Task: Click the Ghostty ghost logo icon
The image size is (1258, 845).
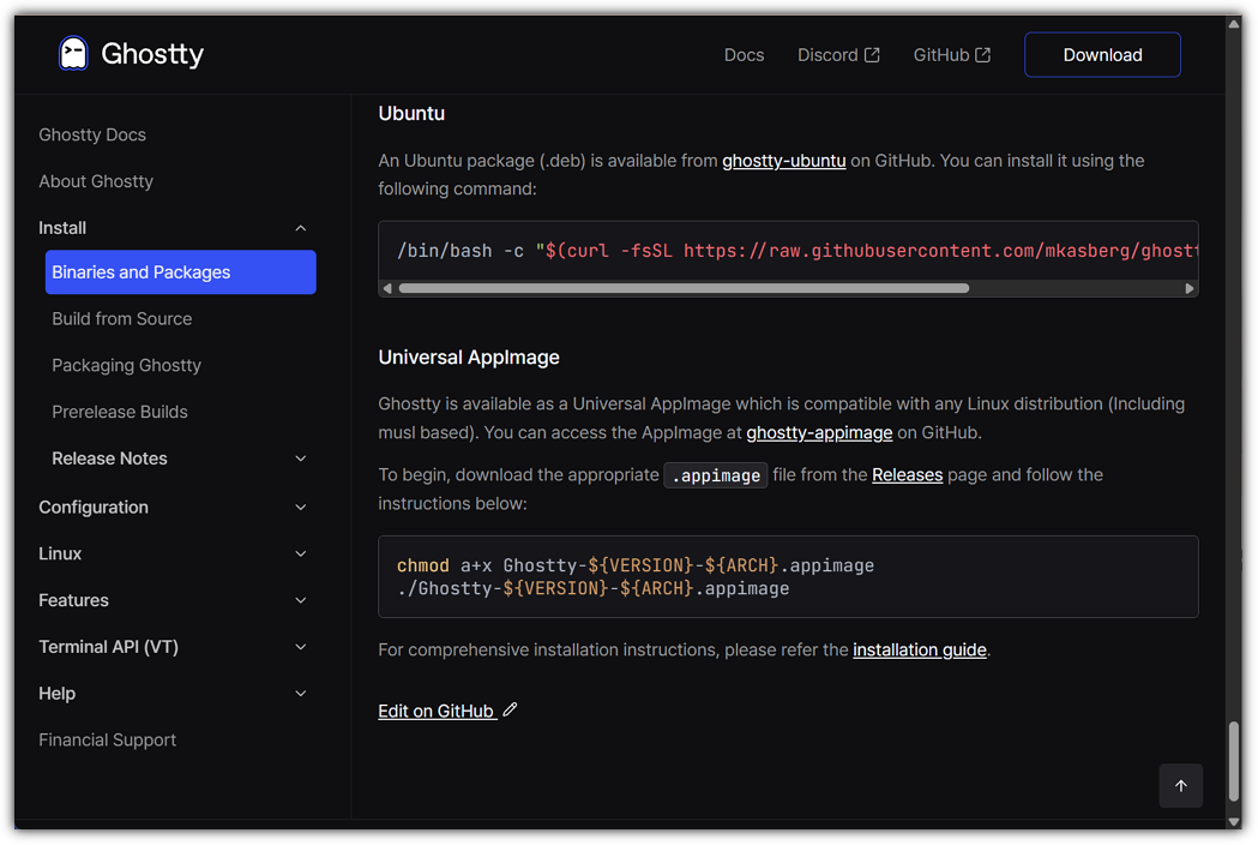Action: 73,54
